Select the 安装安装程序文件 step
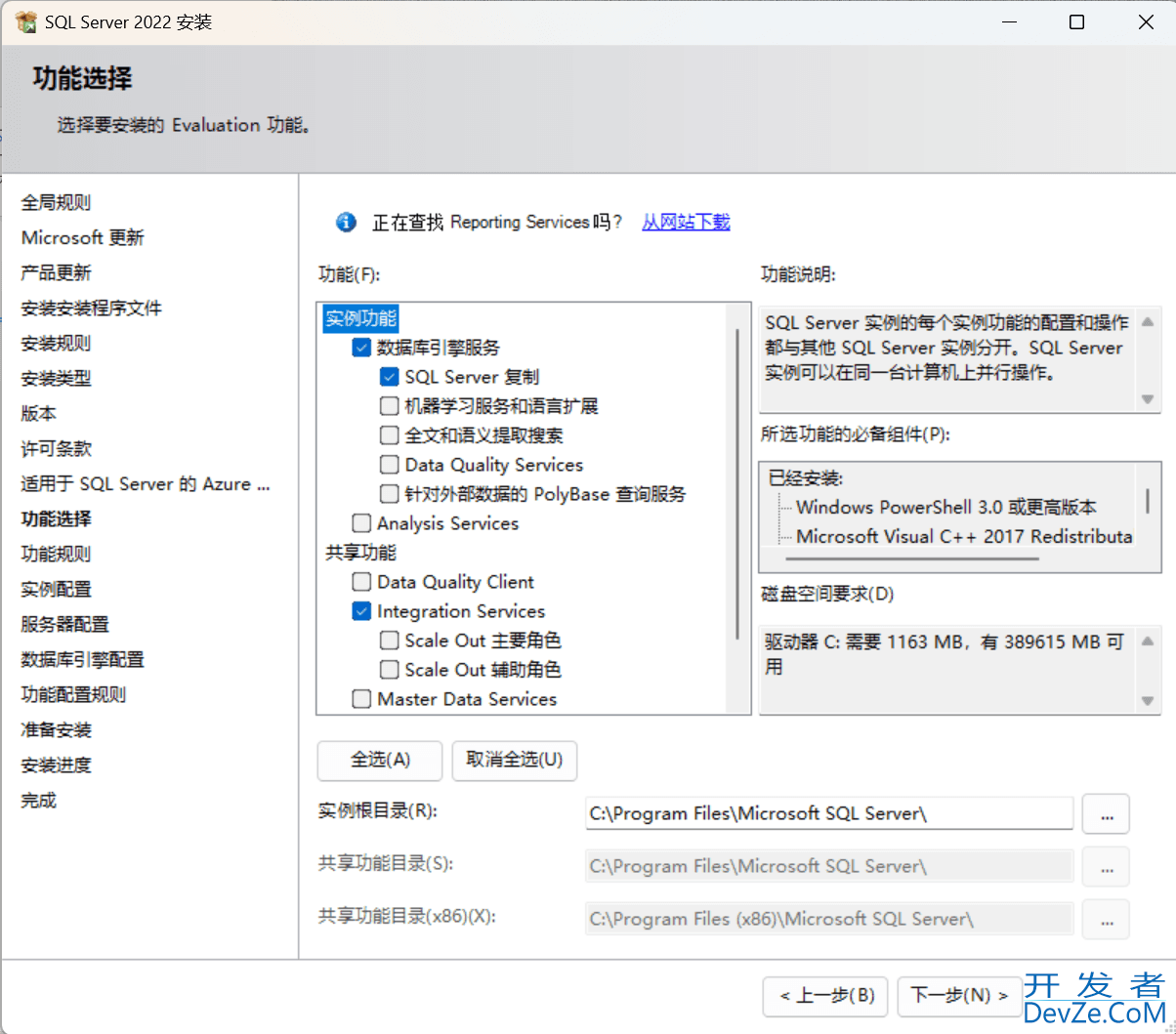The width and height of the screenshot is (1176, 1034). pos(92,308)
